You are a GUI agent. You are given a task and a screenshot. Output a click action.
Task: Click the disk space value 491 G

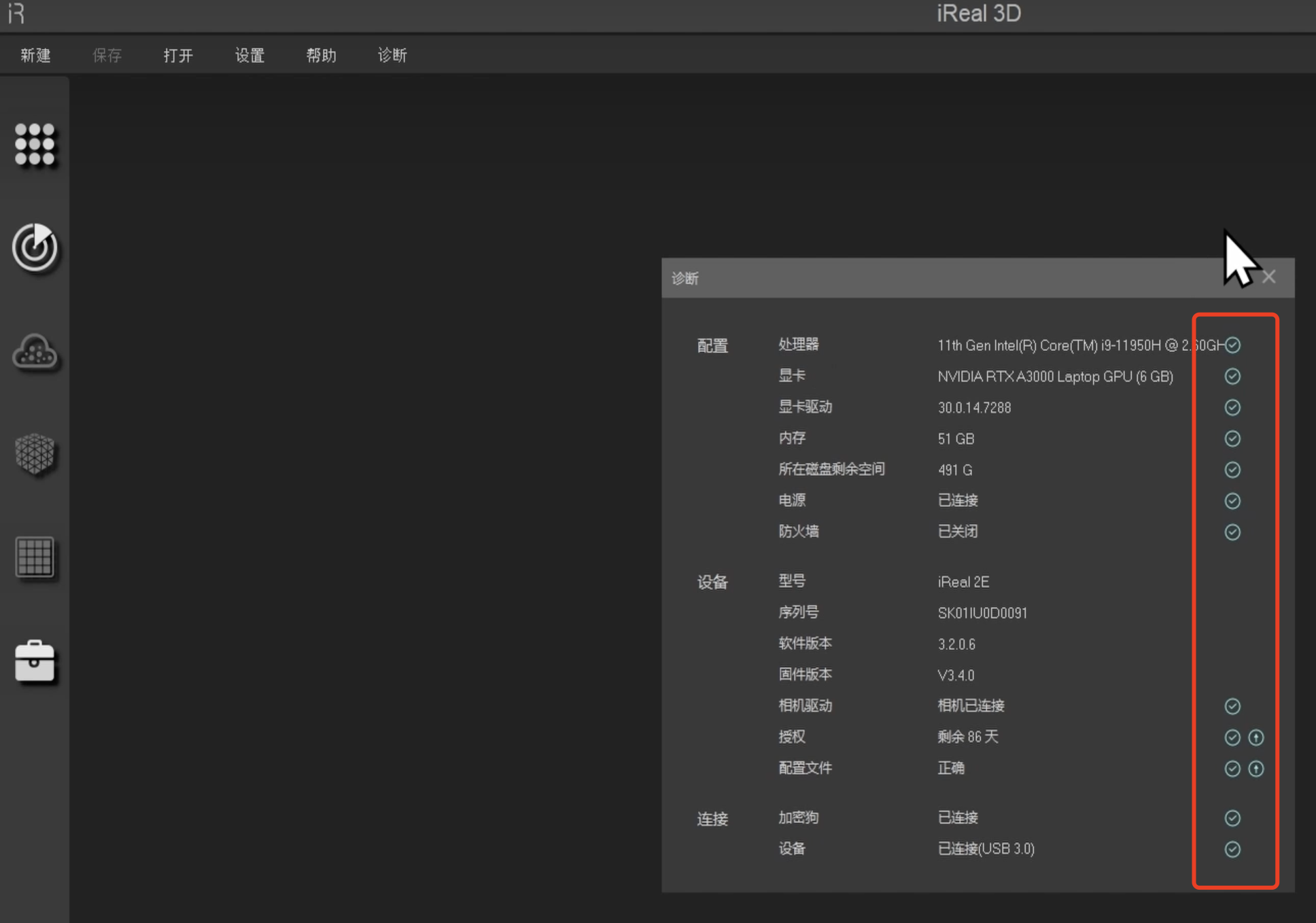955,470
